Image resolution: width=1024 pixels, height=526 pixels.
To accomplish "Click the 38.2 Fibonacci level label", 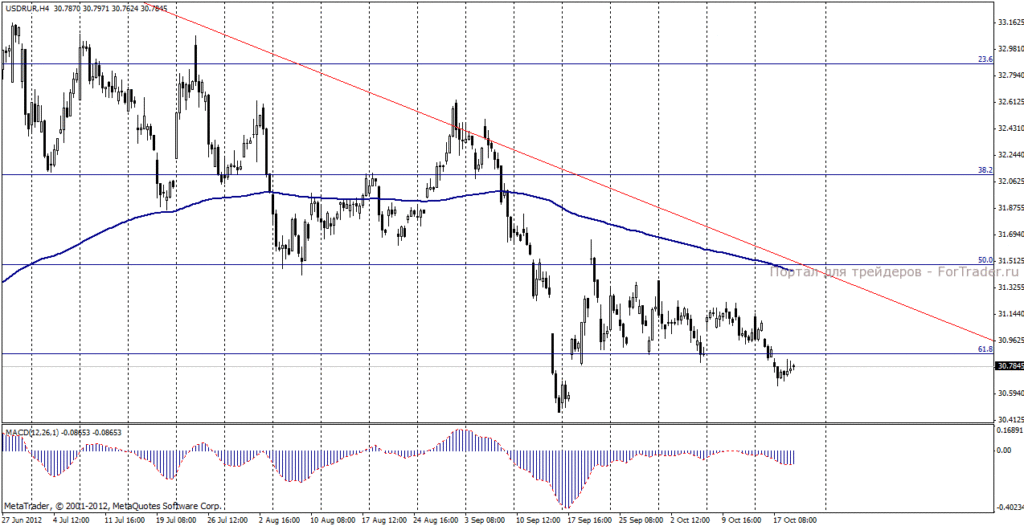I will [985, 170].
